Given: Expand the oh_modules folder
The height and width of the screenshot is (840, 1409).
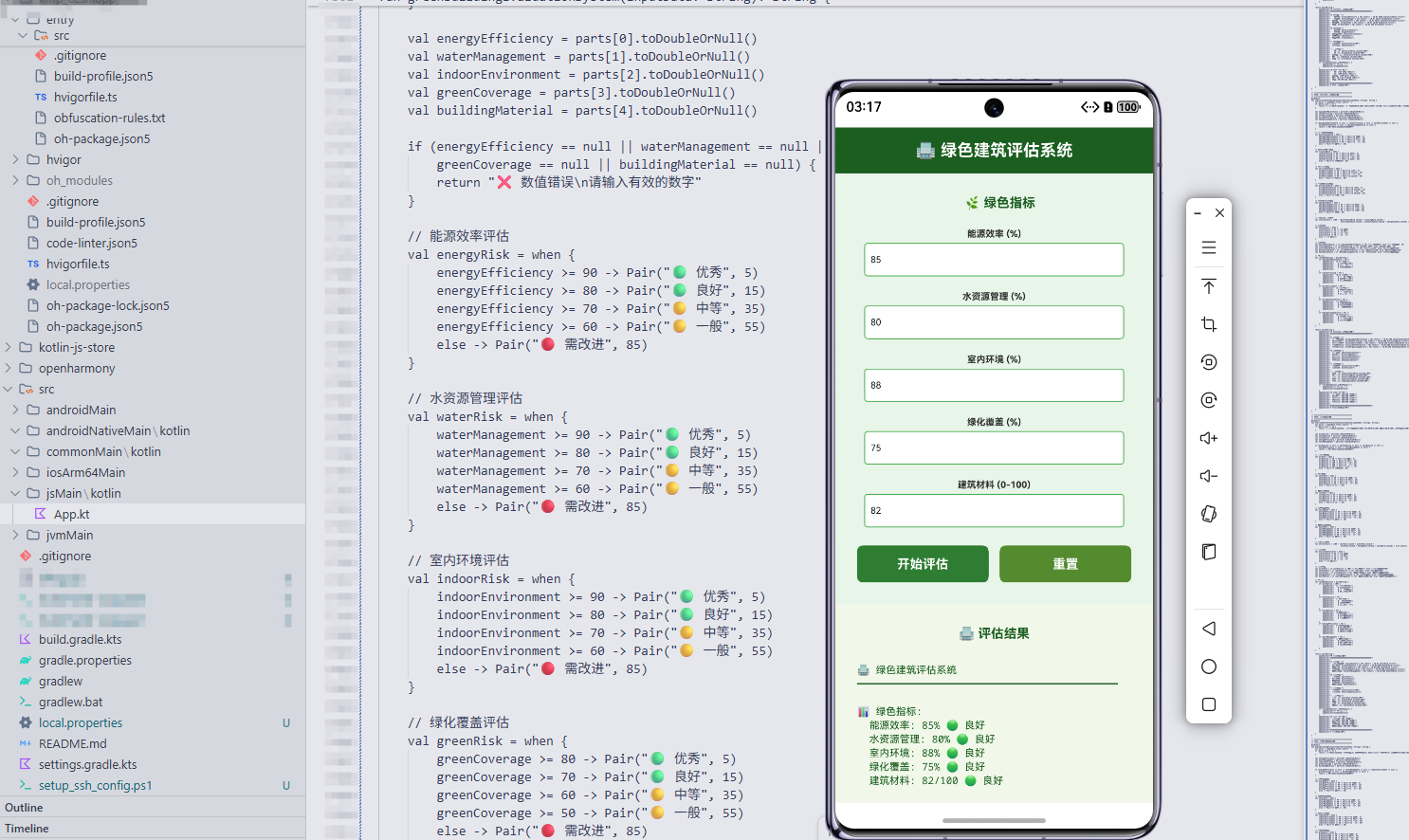Looking at the screenshot, I should [15, 180].
